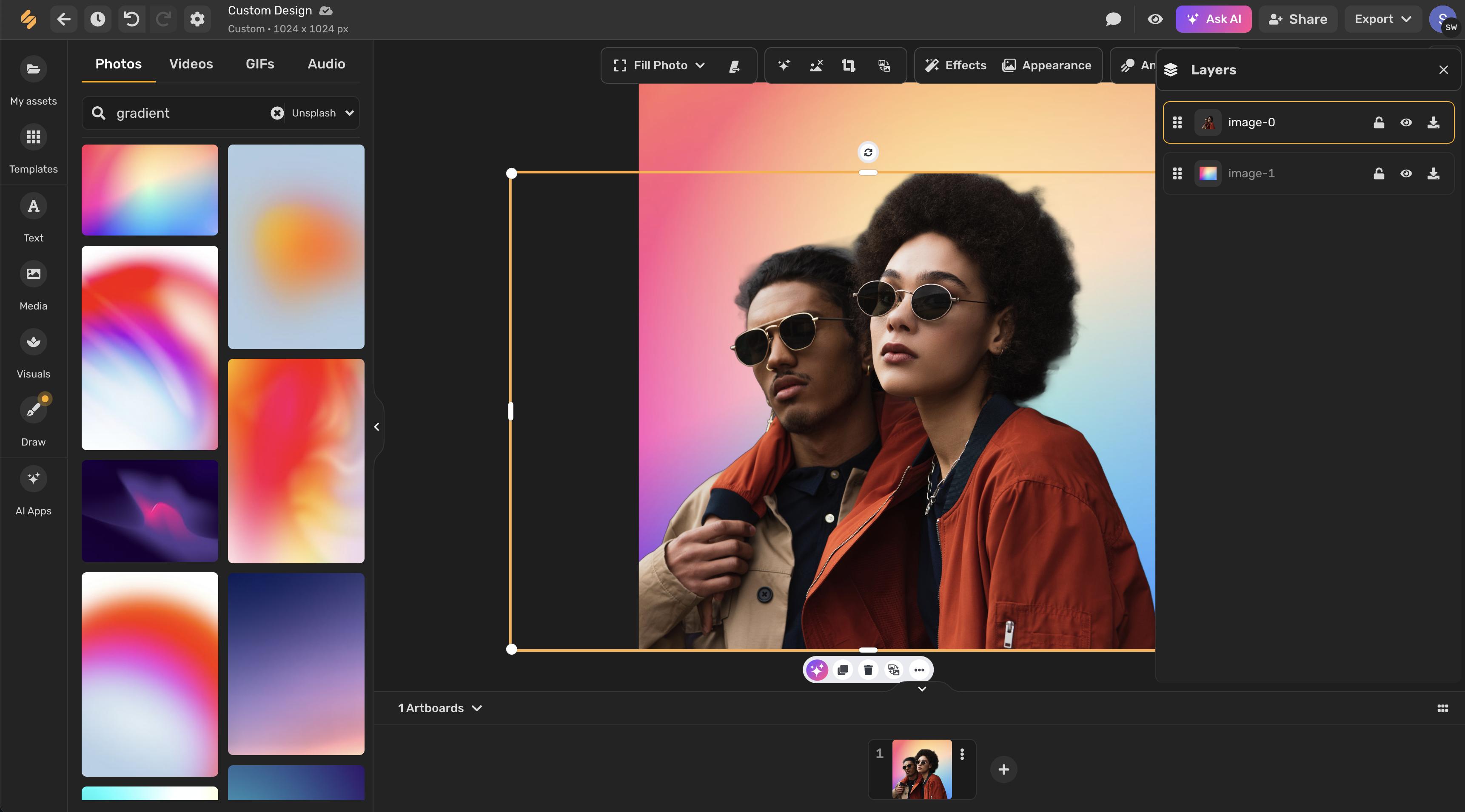Open the Appearance panel
This screenshot has height=812, width=1465.
coord(1047,65)
